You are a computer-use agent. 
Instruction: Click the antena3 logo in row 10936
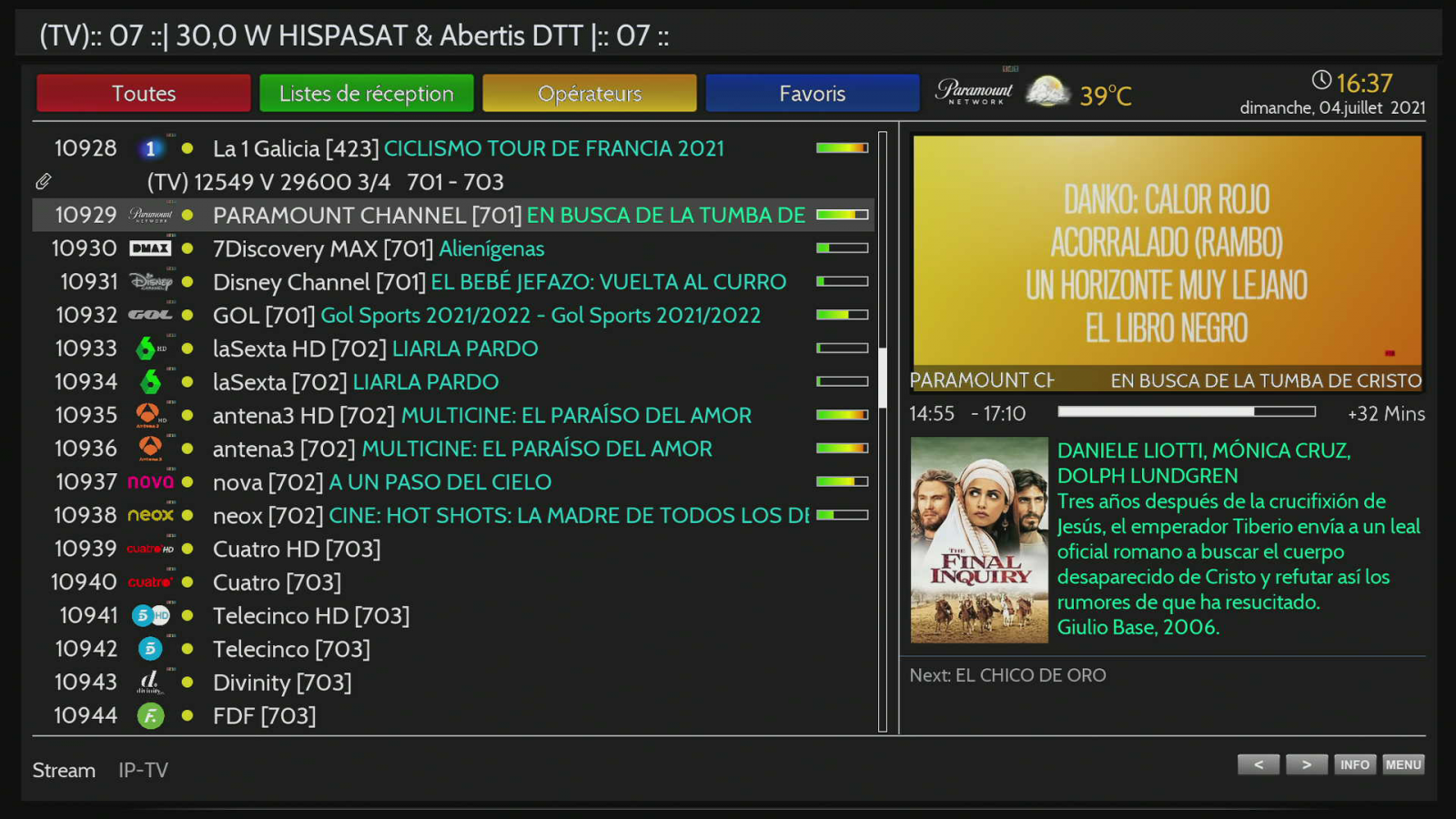150,449
